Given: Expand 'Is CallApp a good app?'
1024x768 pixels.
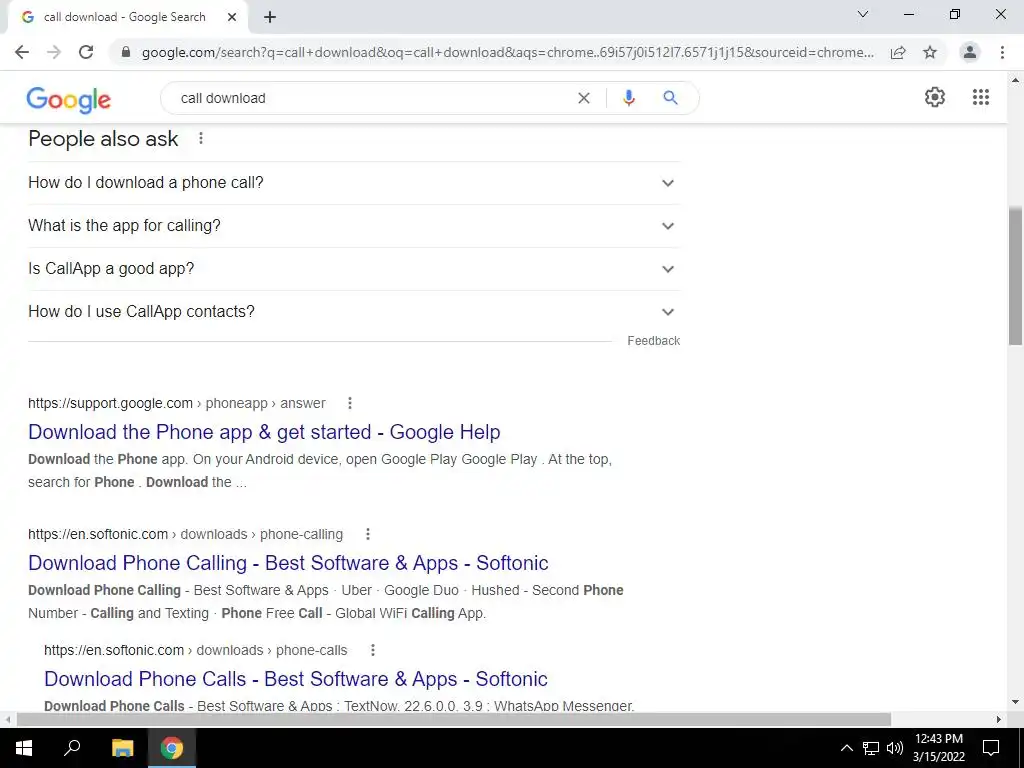Looking at the screenshot, I should tap(354, 269).
